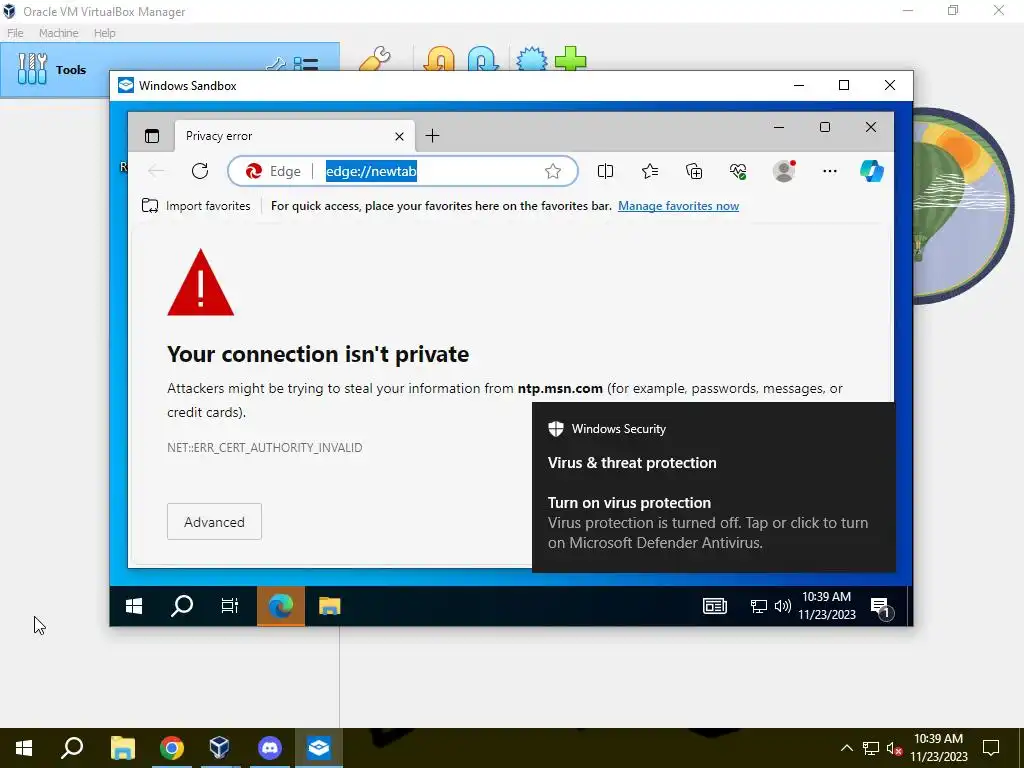Viewport: 1024px width, 768px height.
Task: Click host clock showing 11/23/2023
Action: tap(939, 748)
